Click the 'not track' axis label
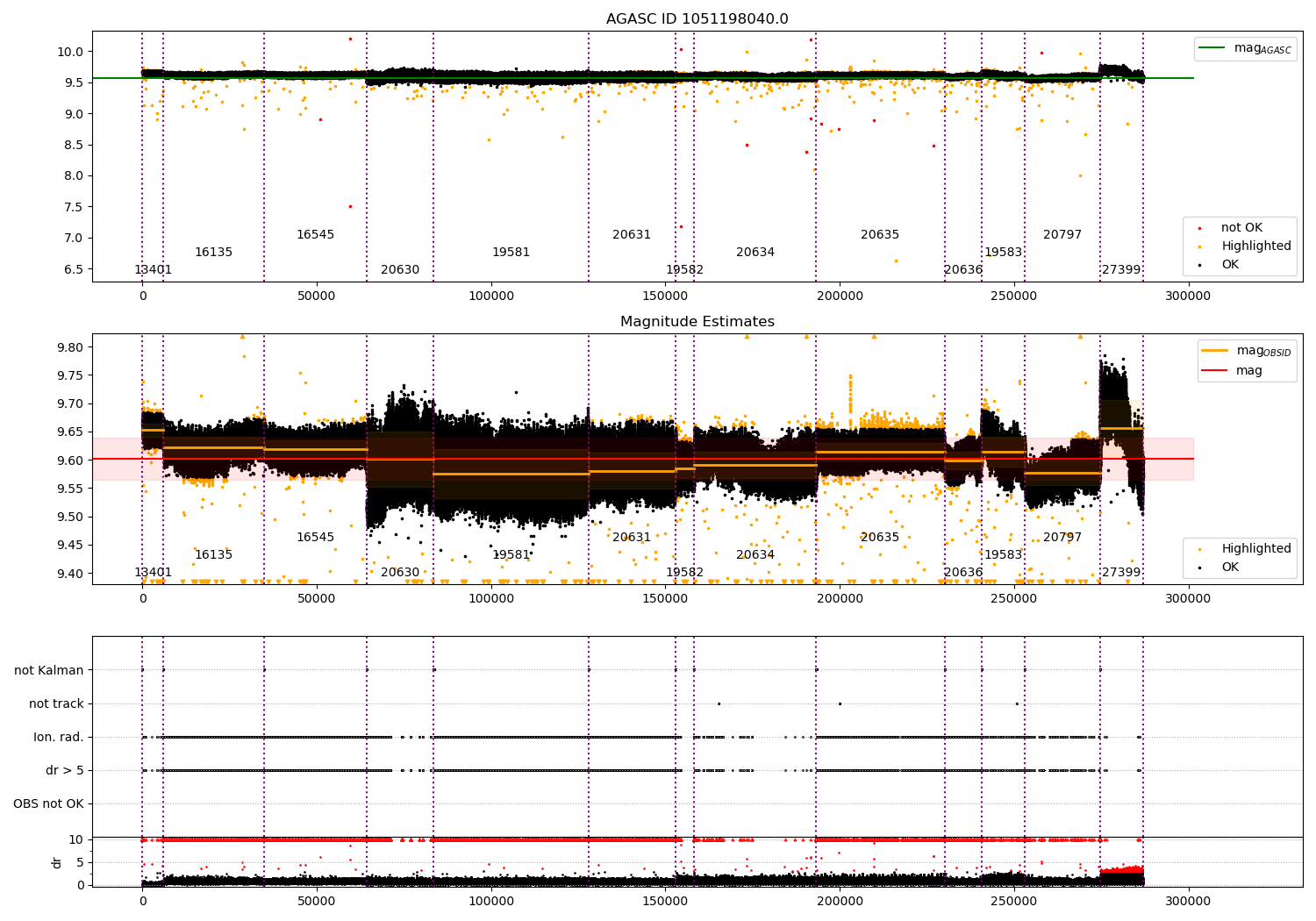Image resolution: width=1316 pixels, height=921 pixels. click(x=56, y=703)
